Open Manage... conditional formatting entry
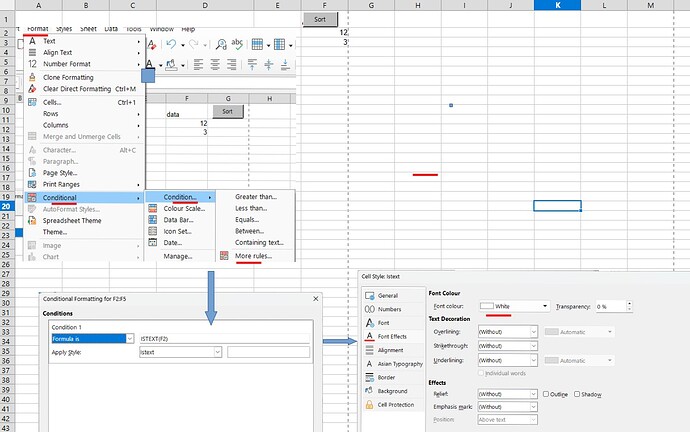Image resolution: width=690 pixels, height=432 pixels. click(180, 256)
